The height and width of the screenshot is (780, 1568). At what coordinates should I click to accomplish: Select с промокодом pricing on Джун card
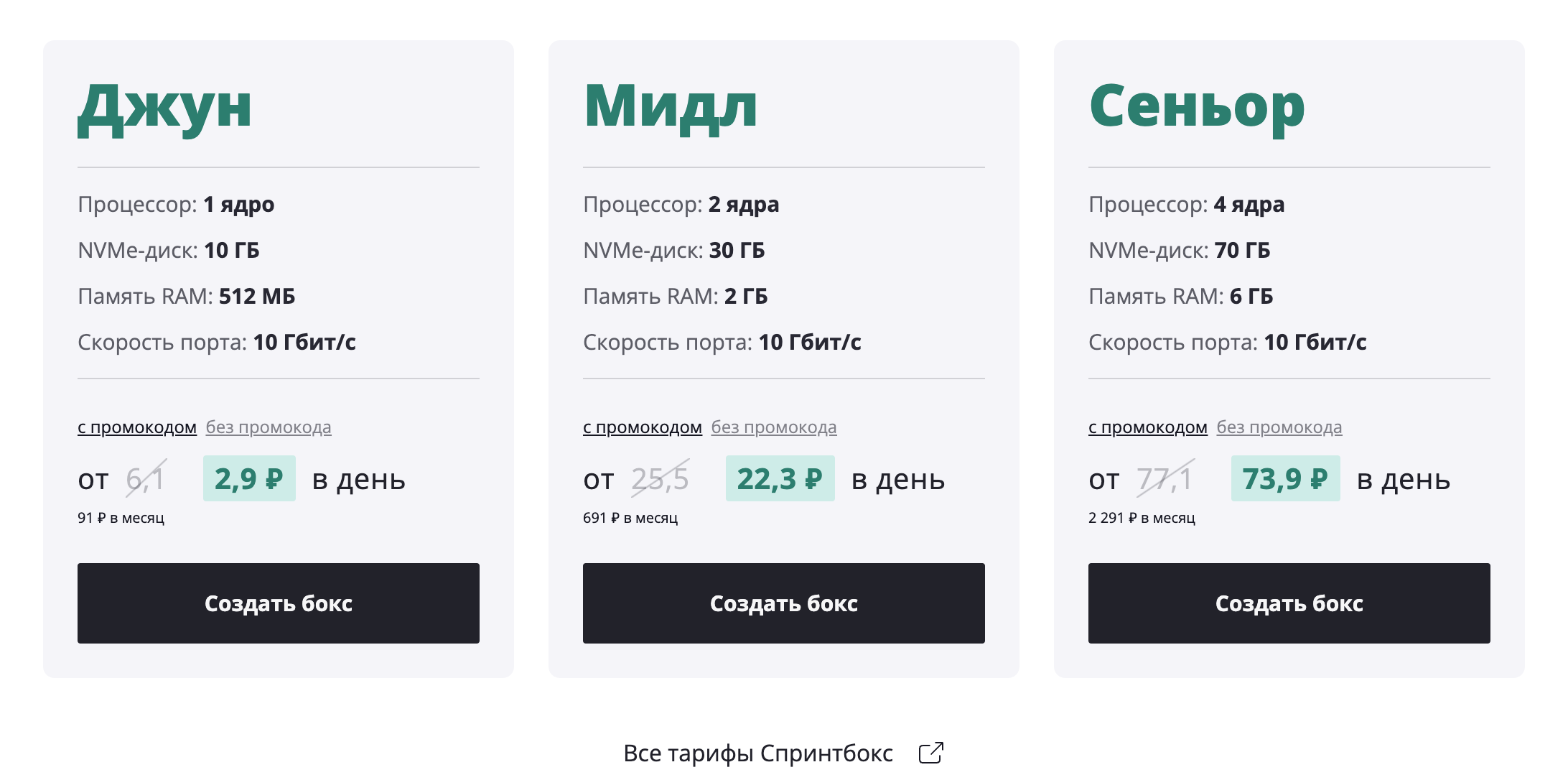point(136,426)
